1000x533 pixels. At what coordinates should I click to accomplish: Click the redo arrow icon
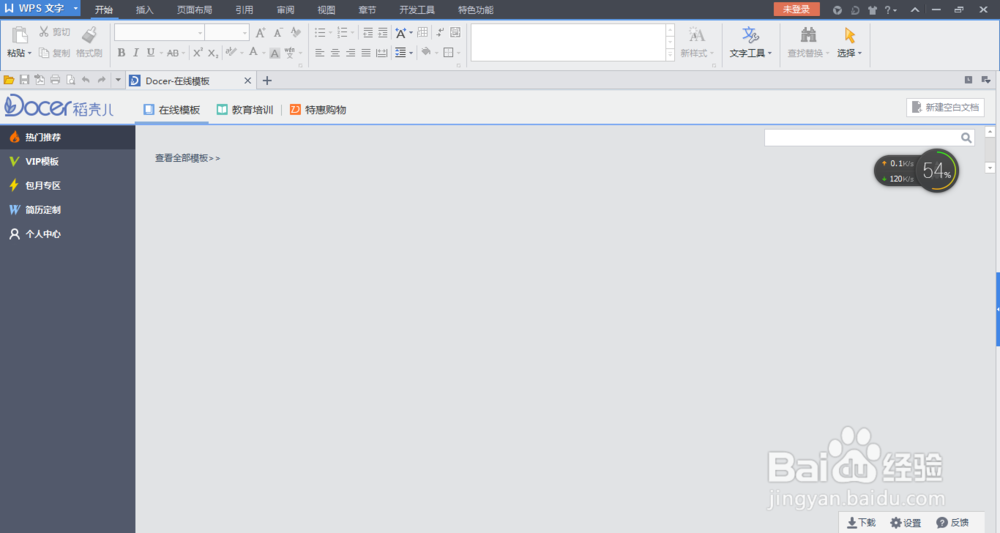(101, 80)
